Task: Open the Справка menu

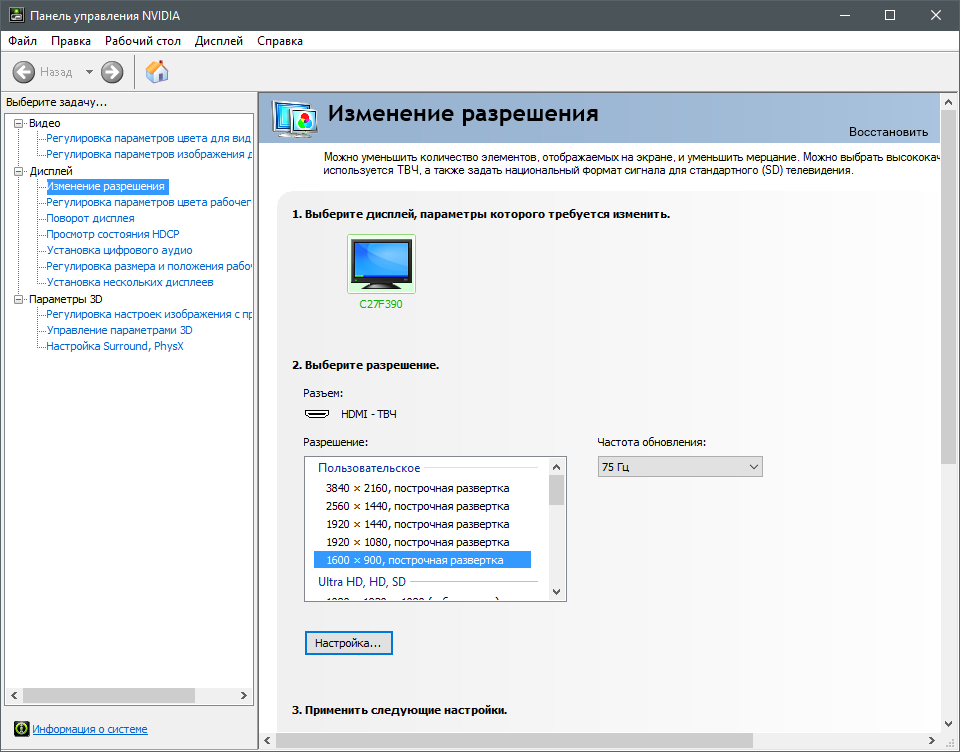Action: (x=280, y=41)
